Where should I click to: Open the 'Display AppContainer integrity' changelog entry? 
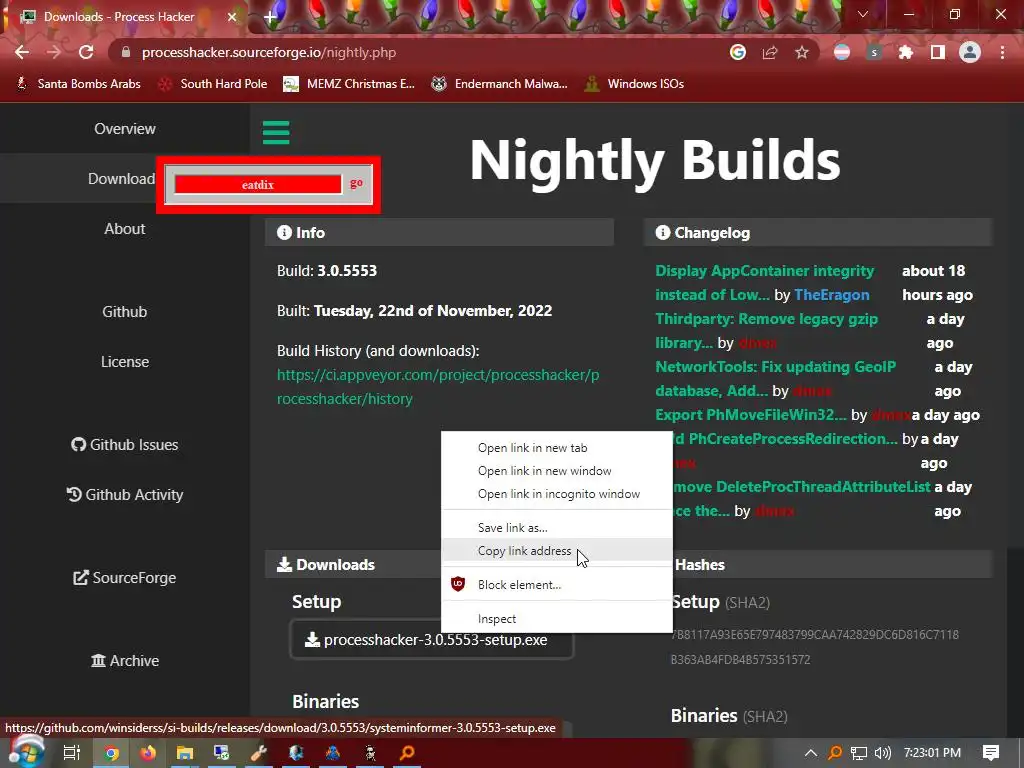(x=764, y=282)
